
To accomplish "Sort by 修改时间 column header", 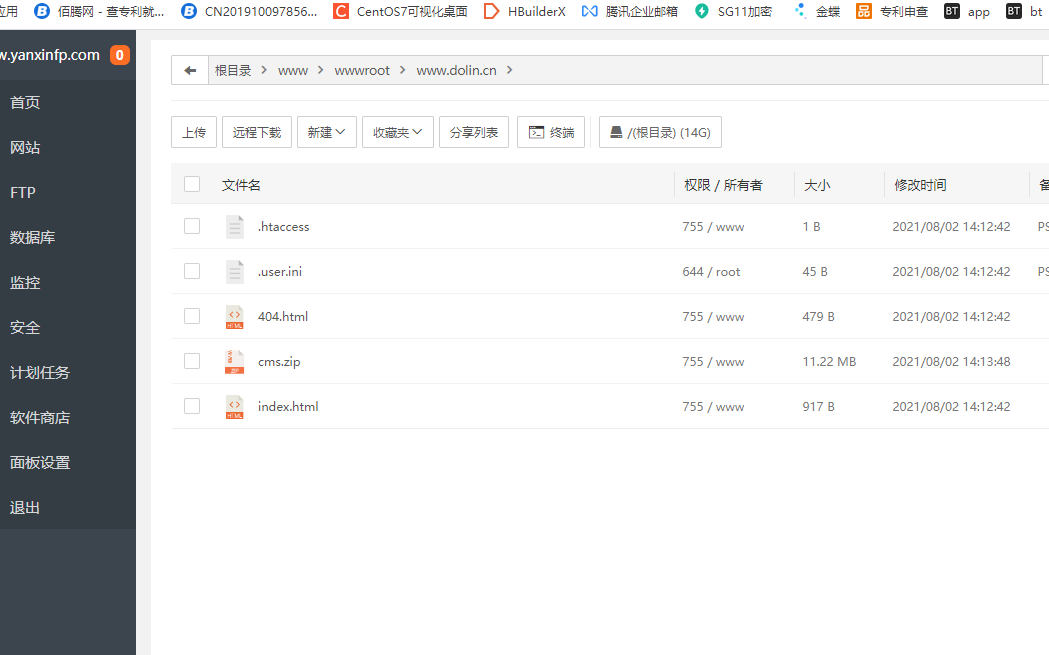I will click(x=920, y=185).
